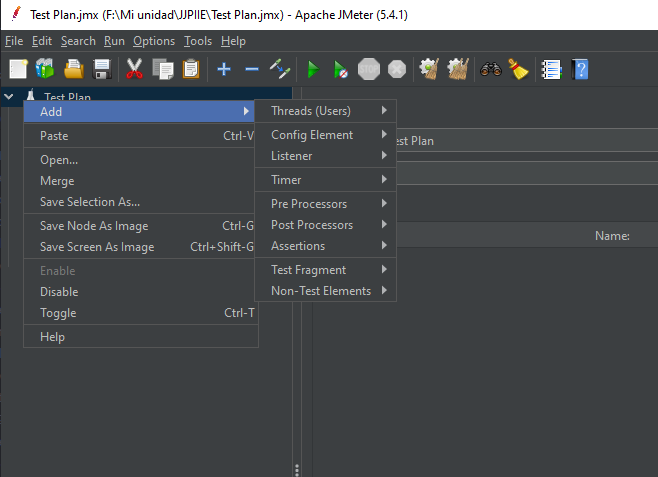
Task: Collapse the Test Plan tree node chevron
Action: (8, 97)
